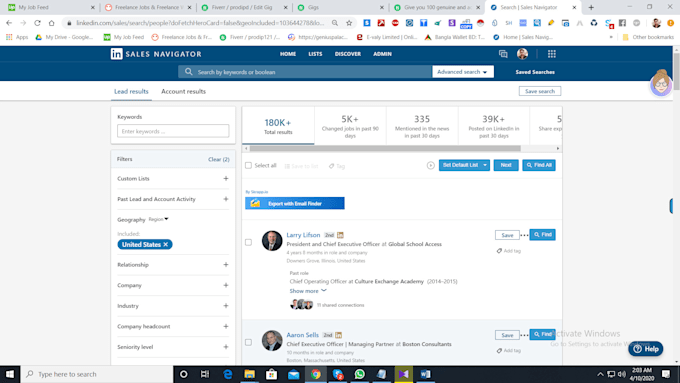Open the DISCOVER menu
The height and width of the screenshot is (383, 680).
(x=348, y=54)
